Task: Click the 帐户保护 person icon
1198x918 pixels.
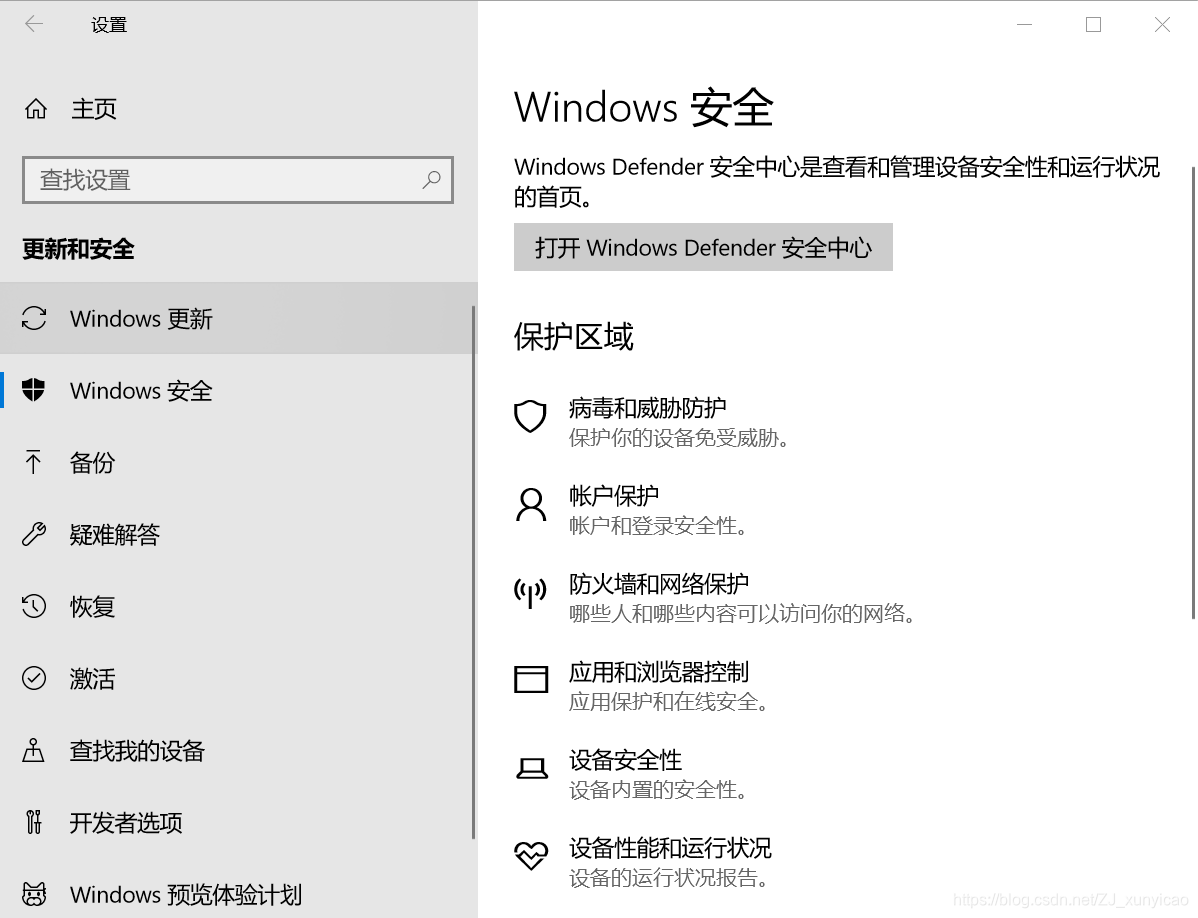Action: click(x=531, y=505)
